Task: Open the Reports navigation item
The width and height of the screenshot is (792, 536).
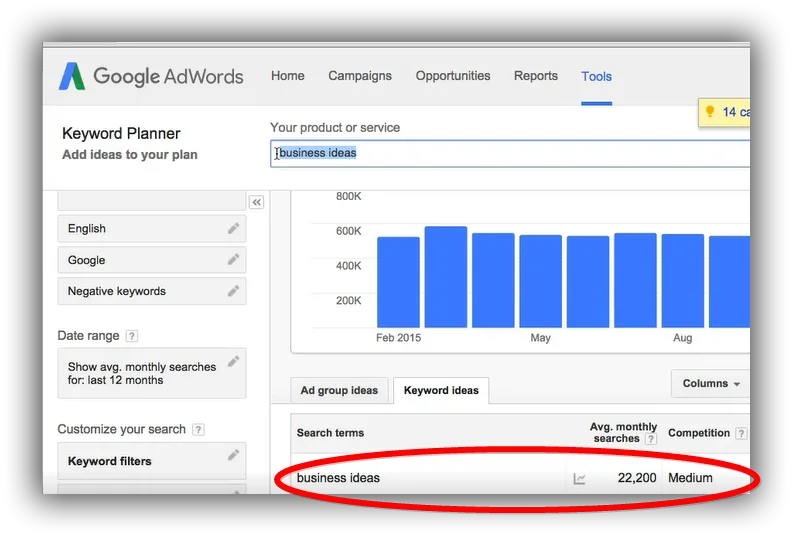Action: (x=536, y=76)
